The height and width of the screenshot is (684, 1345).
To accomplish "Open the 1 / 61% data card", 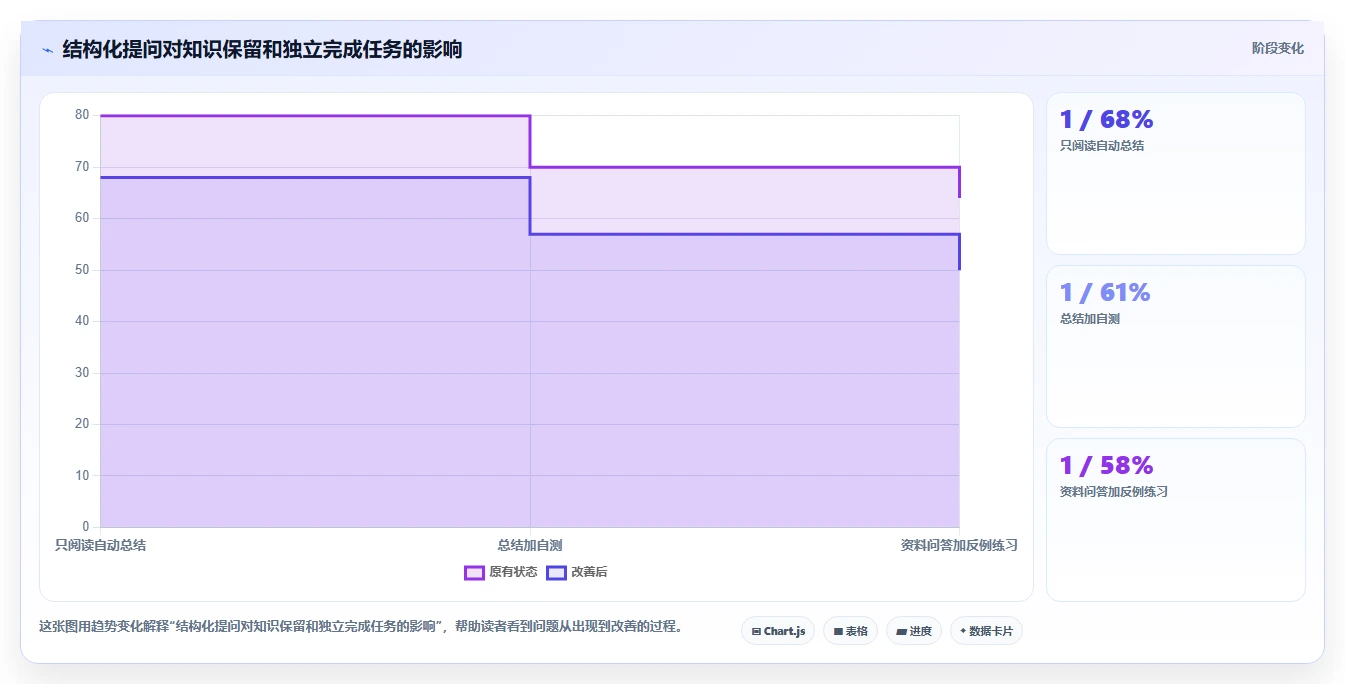I will tap(1176, 347).
